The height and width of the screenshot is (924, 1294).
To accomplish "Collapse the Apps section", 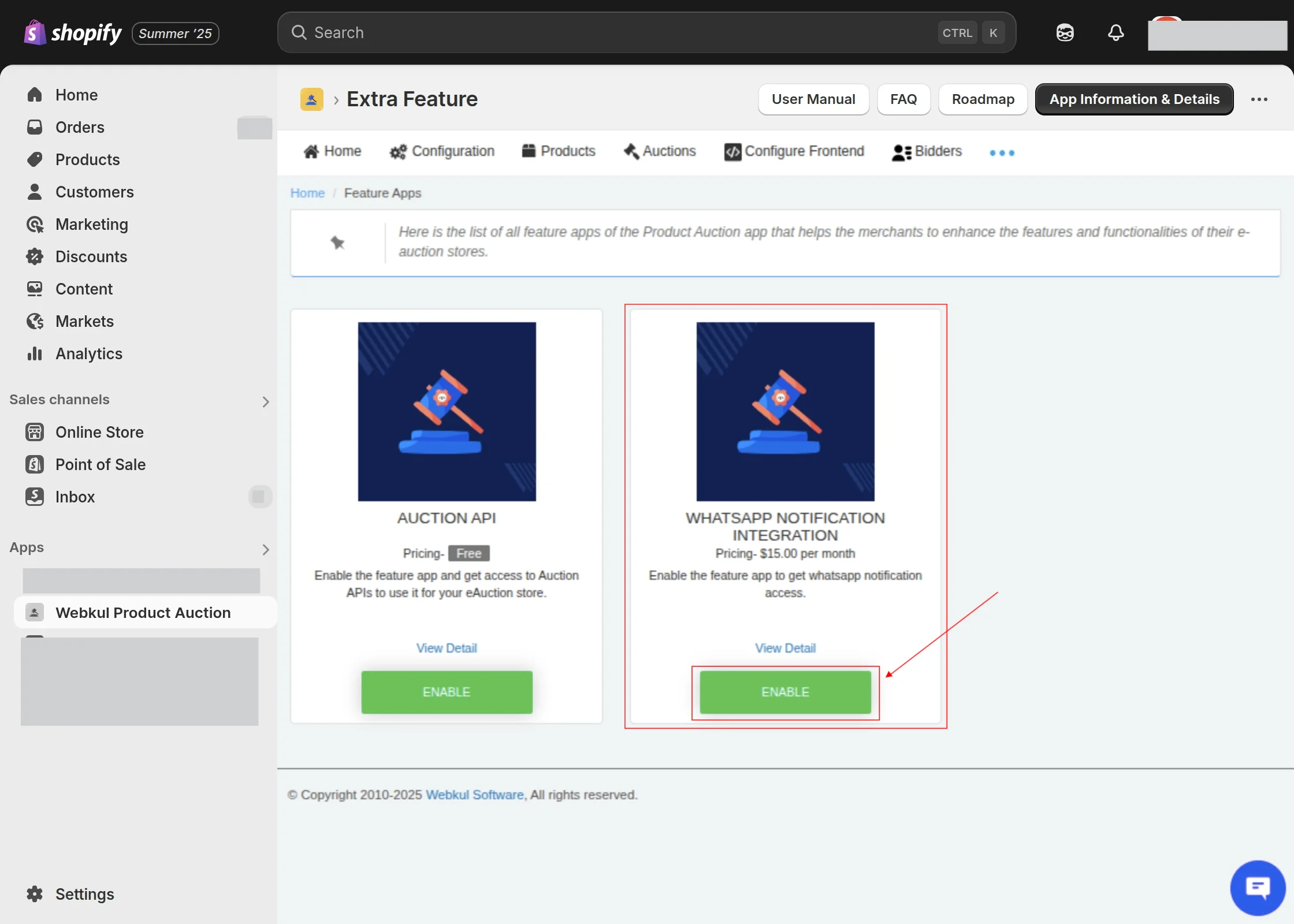I will (x=266, y=549).
